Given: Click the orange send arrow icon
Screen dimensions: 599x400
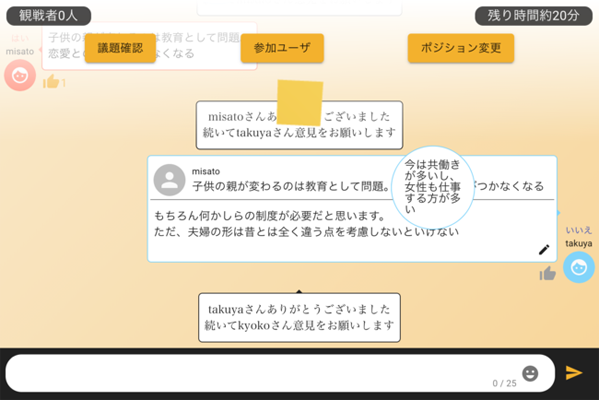Looking at the screenshot, I should click(574, 372).
